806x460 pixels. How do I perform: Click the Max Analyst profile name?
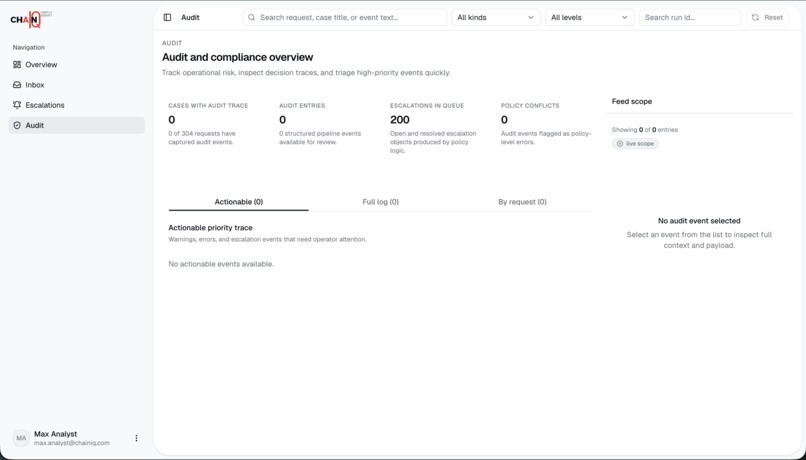[x=56, y=434]
